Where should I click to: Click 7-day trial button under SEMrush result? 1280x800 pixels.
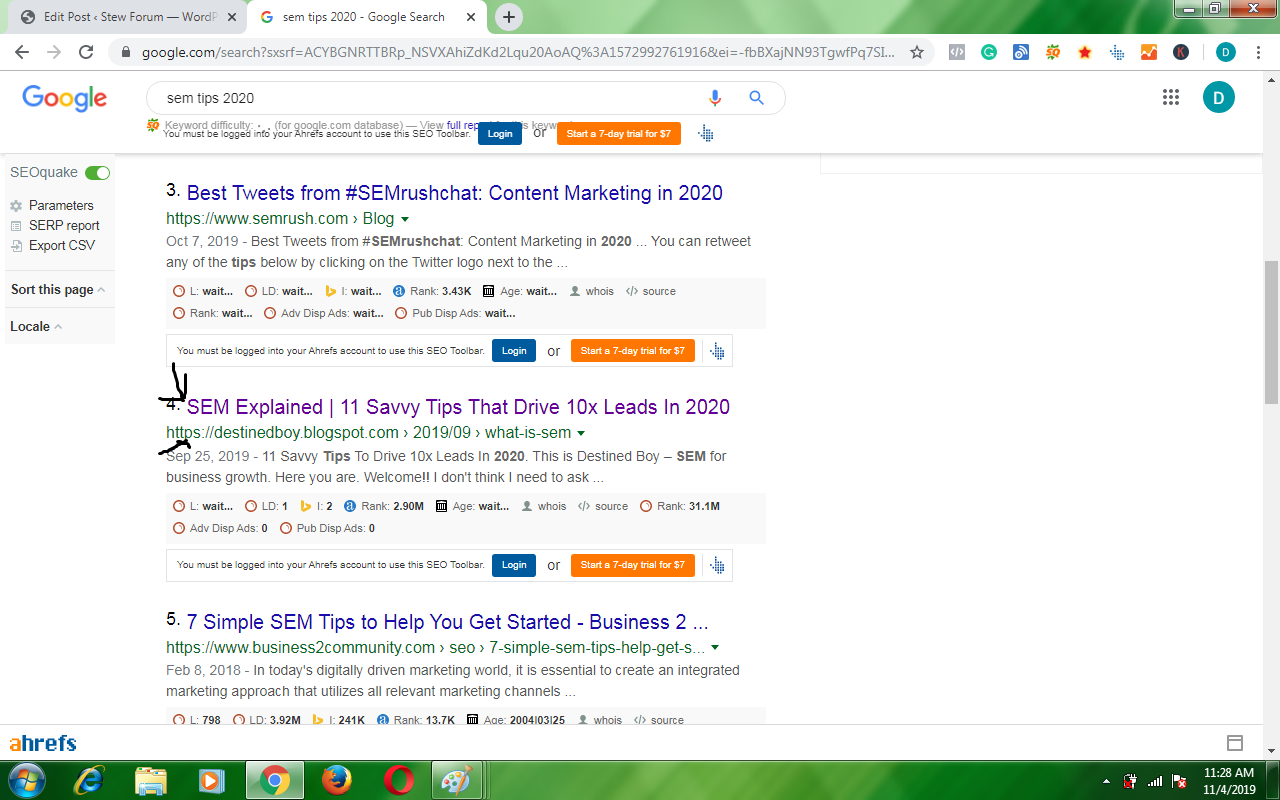(633, 351)
